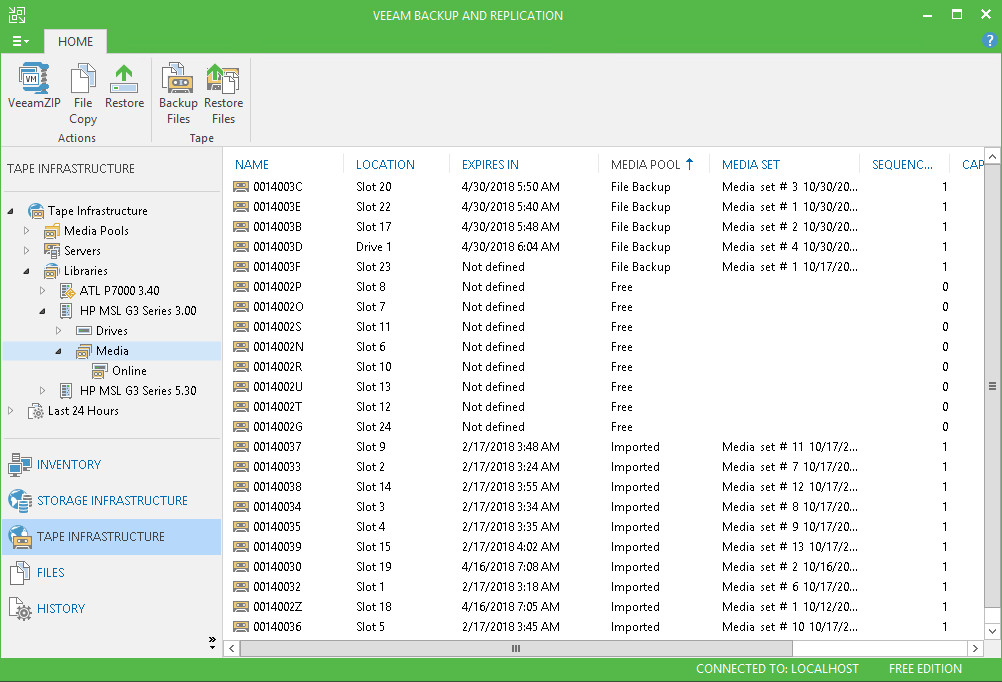Select the Drives tree node

pos(111,330)
